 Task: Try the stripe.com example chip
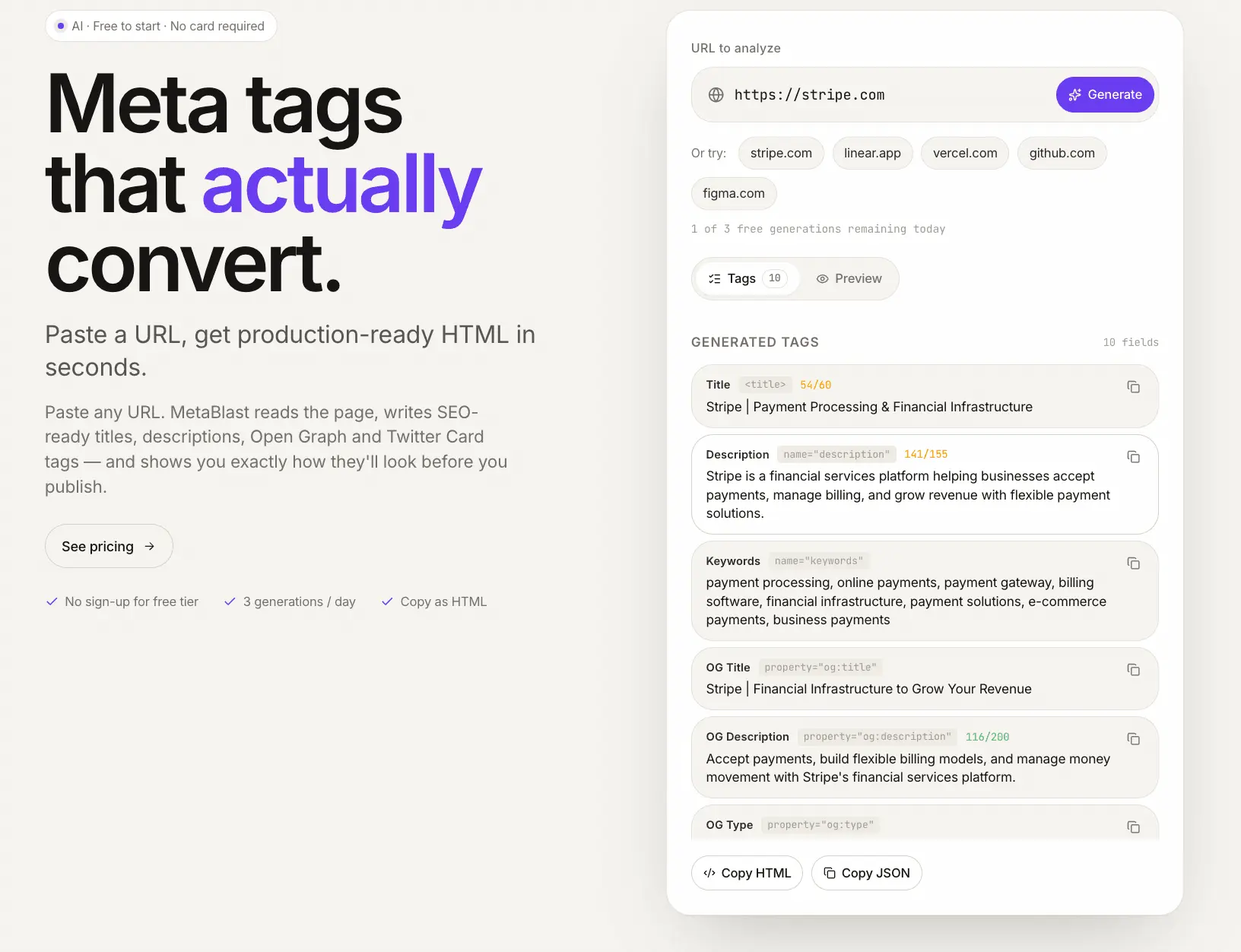[781, 153]
